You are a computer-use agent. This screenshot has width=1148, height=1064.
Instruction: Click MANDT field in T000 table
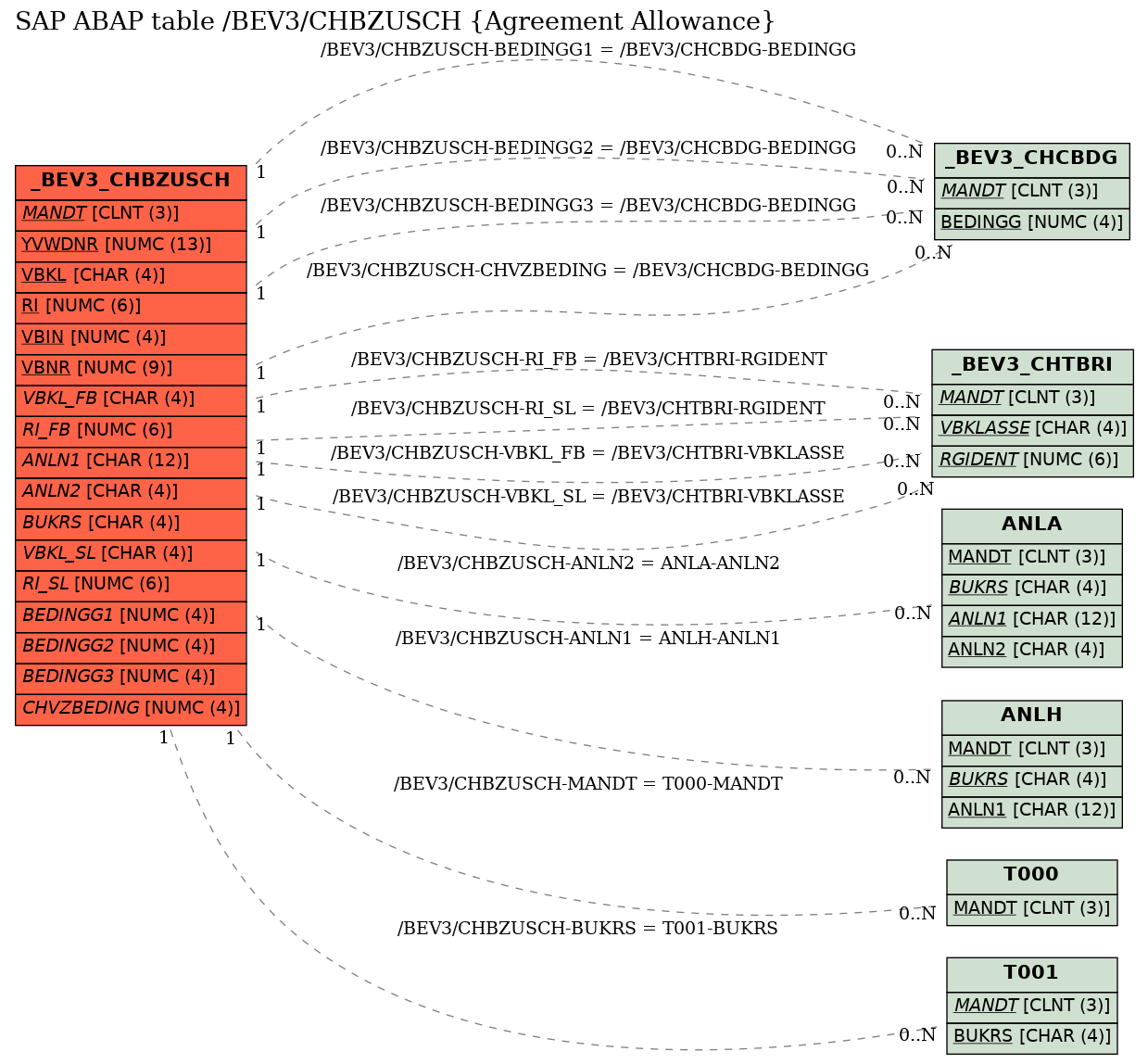click(1032, 909)
